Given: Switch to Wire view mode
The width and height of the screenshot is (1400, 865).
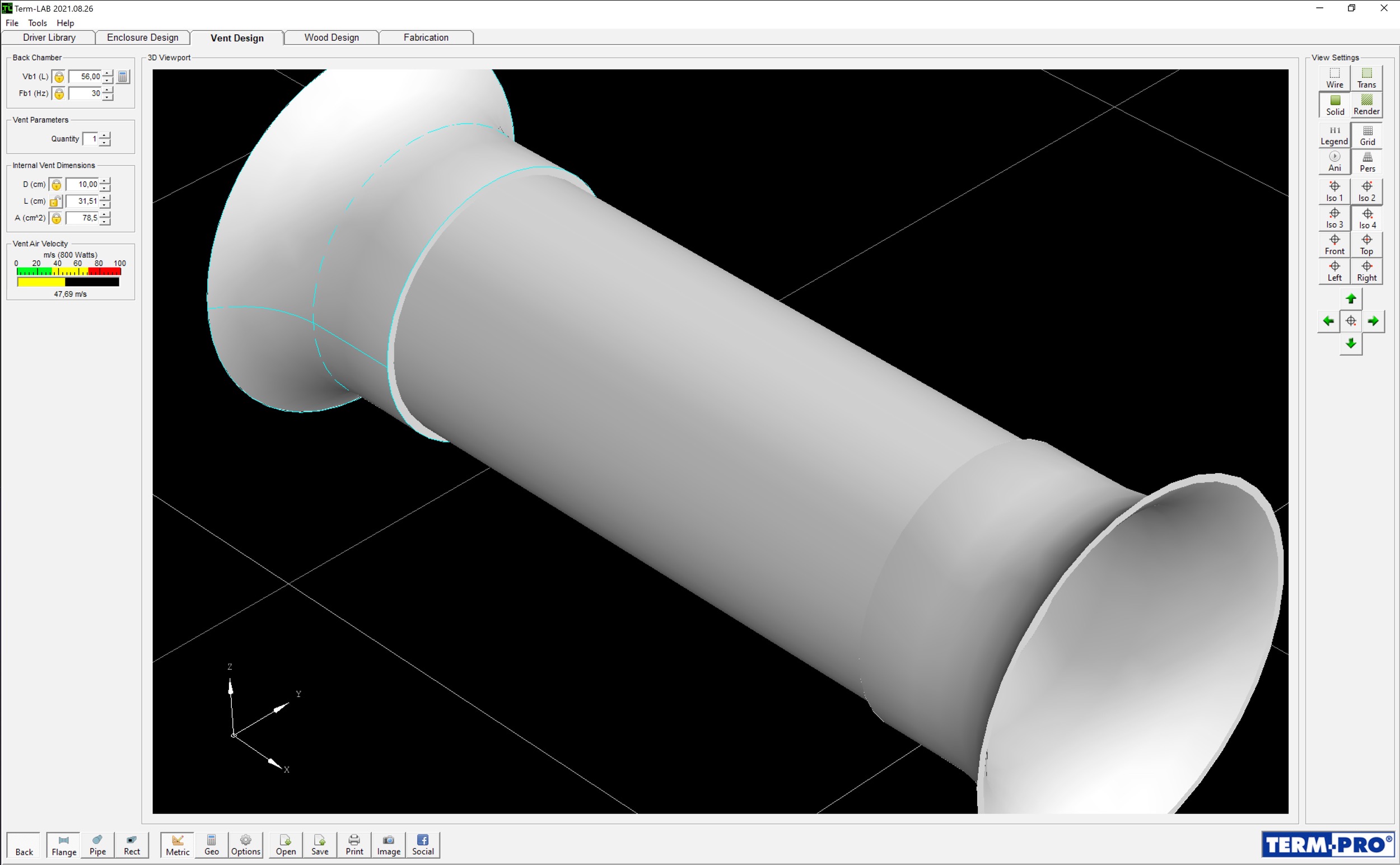Looking at the screenshot, I should click(1334, 78).
